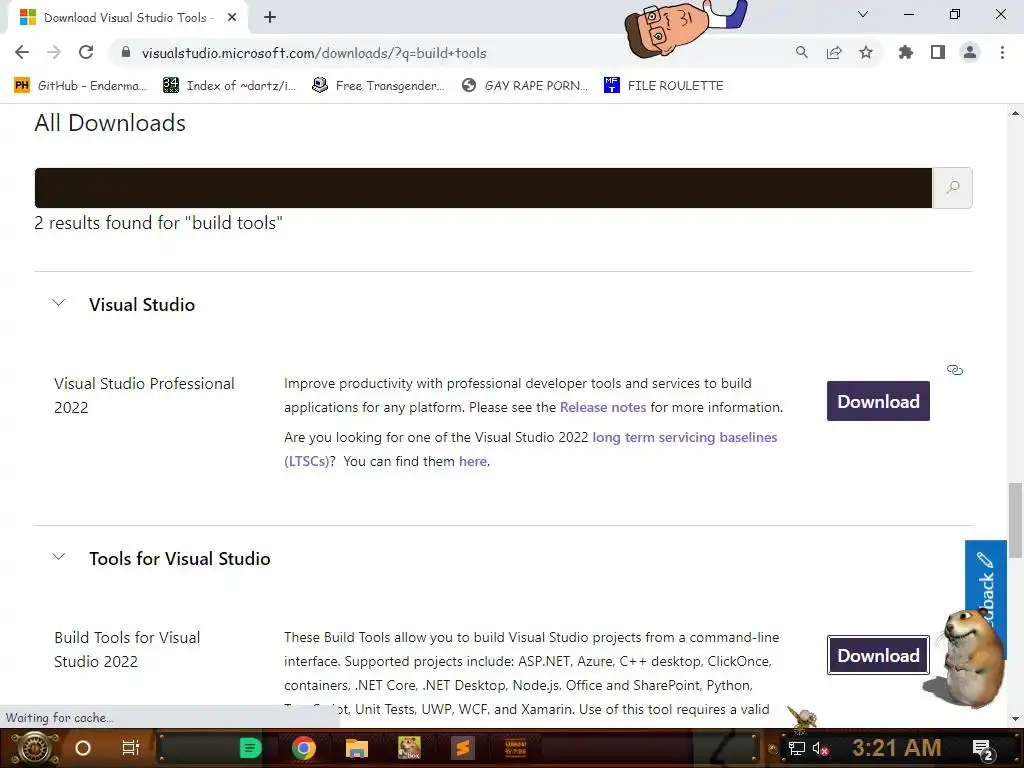Reload the Visual Studio downloads page
Image resolution: width=1024 pixels, height=768 pixels.
86,52
